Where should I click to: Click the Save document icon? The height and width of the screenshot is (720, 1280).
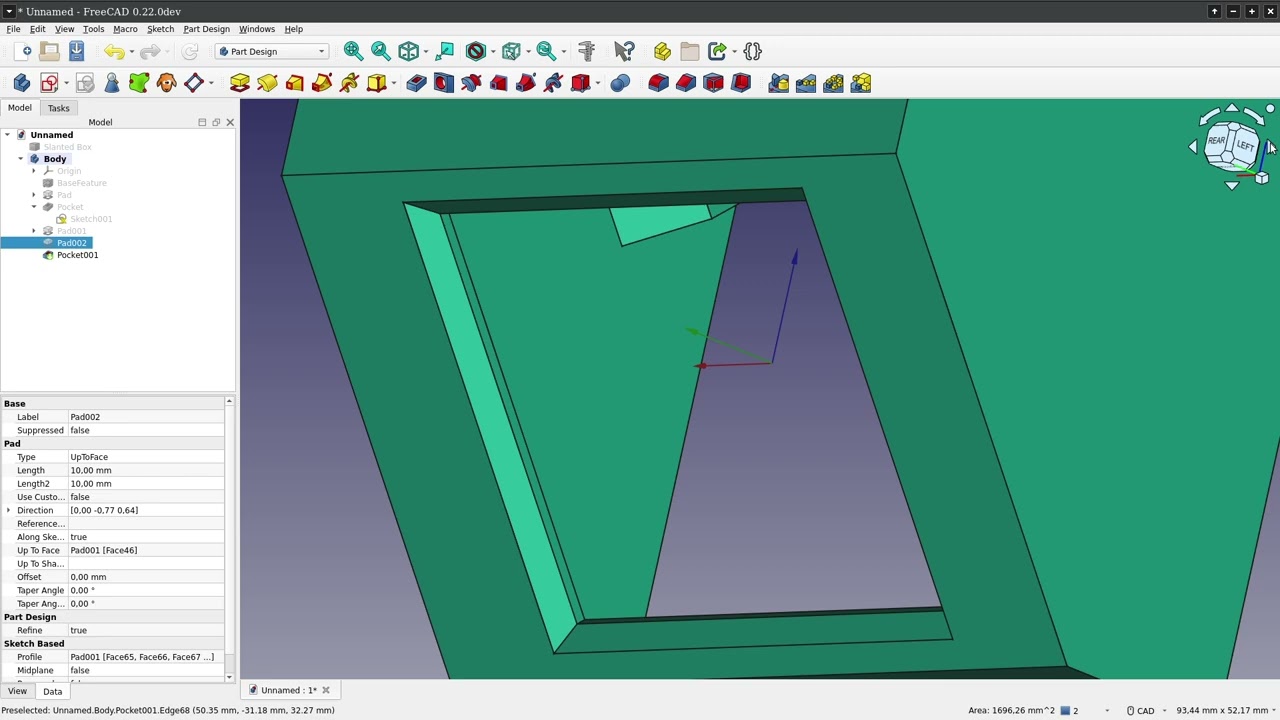76,51
